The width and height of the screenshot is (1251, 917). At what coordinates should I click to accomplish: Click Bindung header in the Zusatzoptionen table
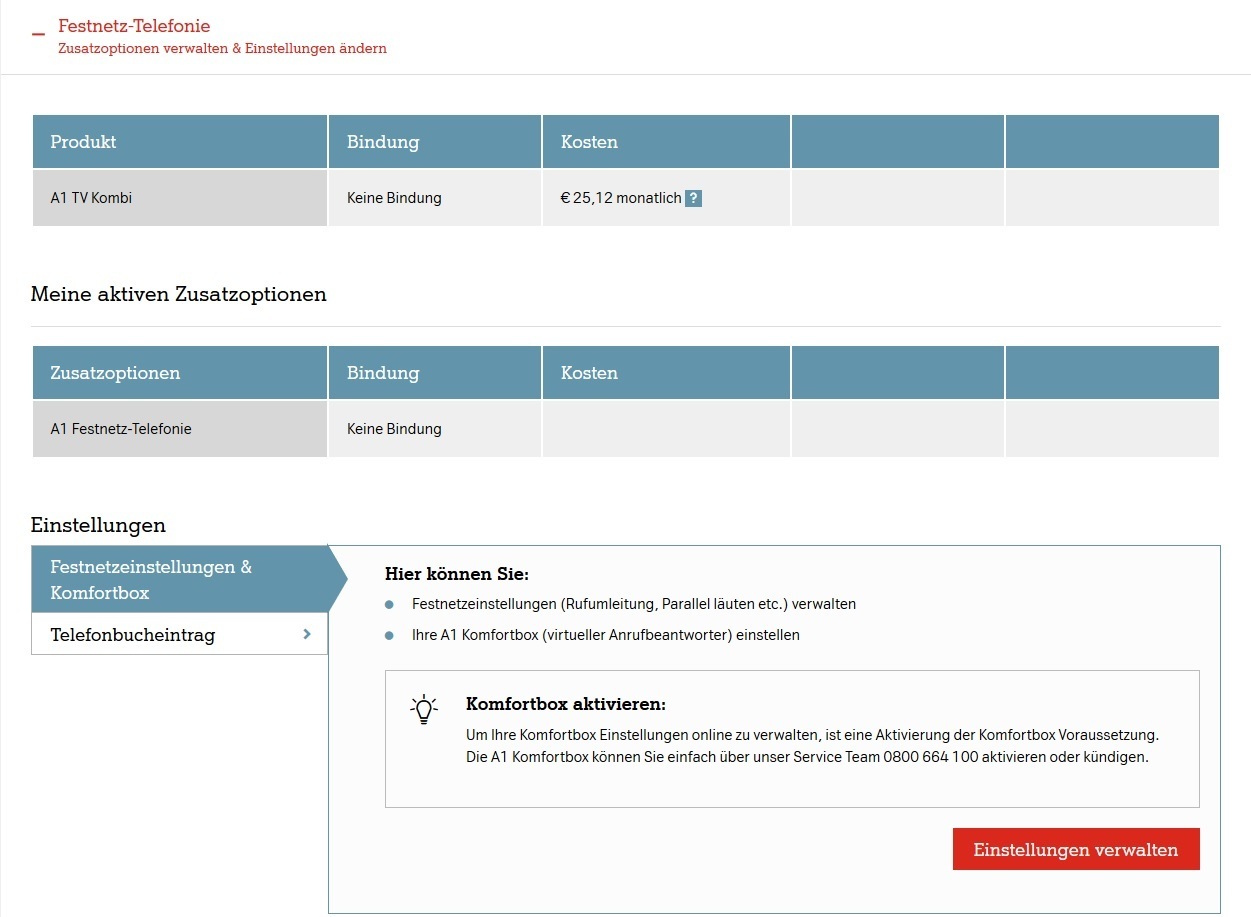[x=435, y=373]
